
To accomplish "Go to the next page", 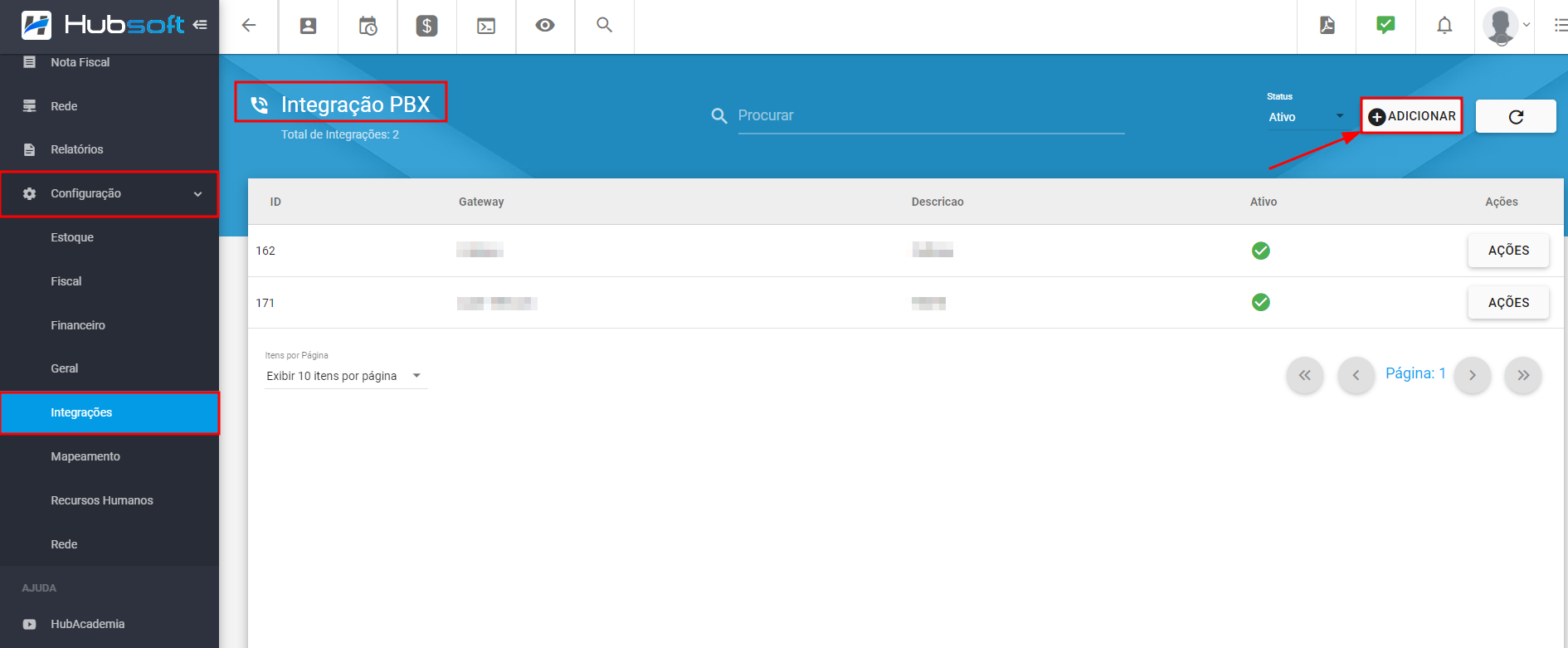I will 1473,375.
